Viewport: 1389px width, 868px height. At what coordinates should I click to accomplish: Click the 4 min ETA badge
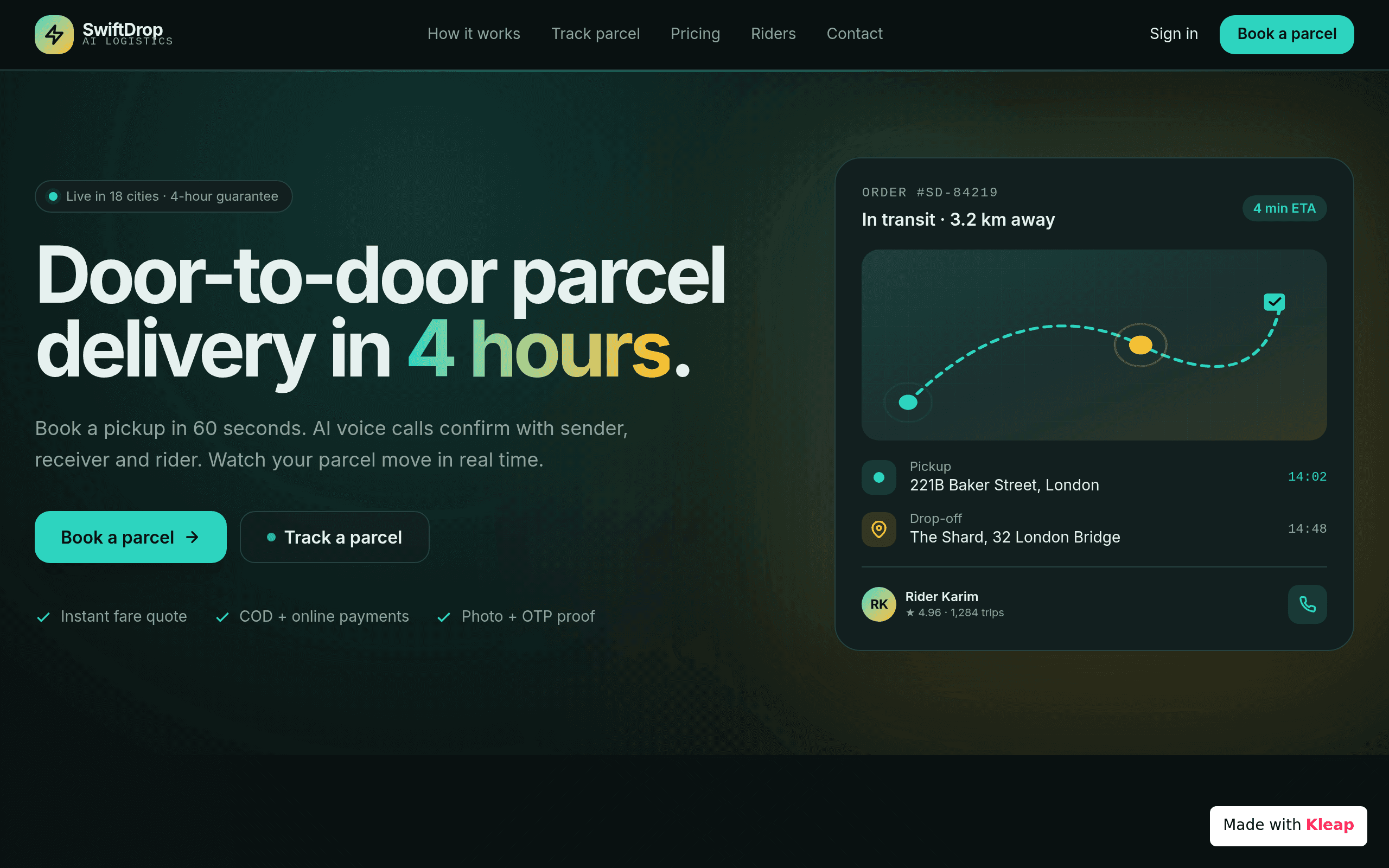[x=1284, y=208]
